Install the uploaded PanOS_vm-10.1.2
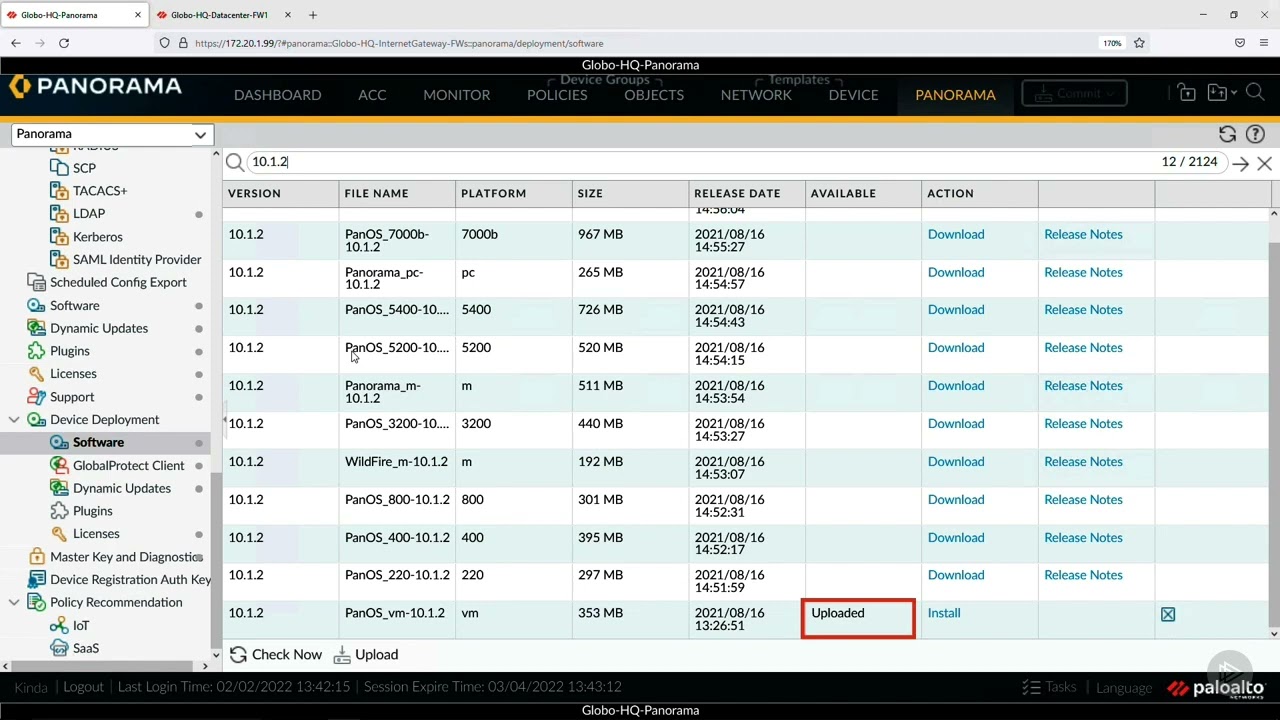This screenshot has width=1280, height=720. [x=944, y=614]
